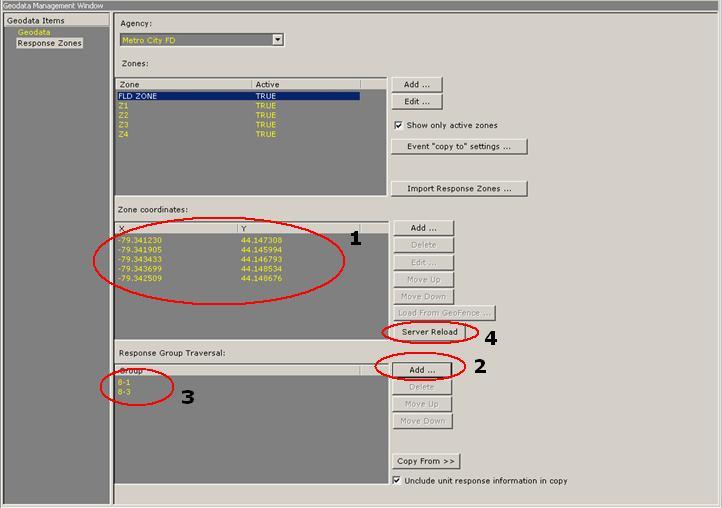Screen dimensions: 722x508
Task: Toggle Unclude unit response information in copy checkbox
Action: click(x=398, y=481)
